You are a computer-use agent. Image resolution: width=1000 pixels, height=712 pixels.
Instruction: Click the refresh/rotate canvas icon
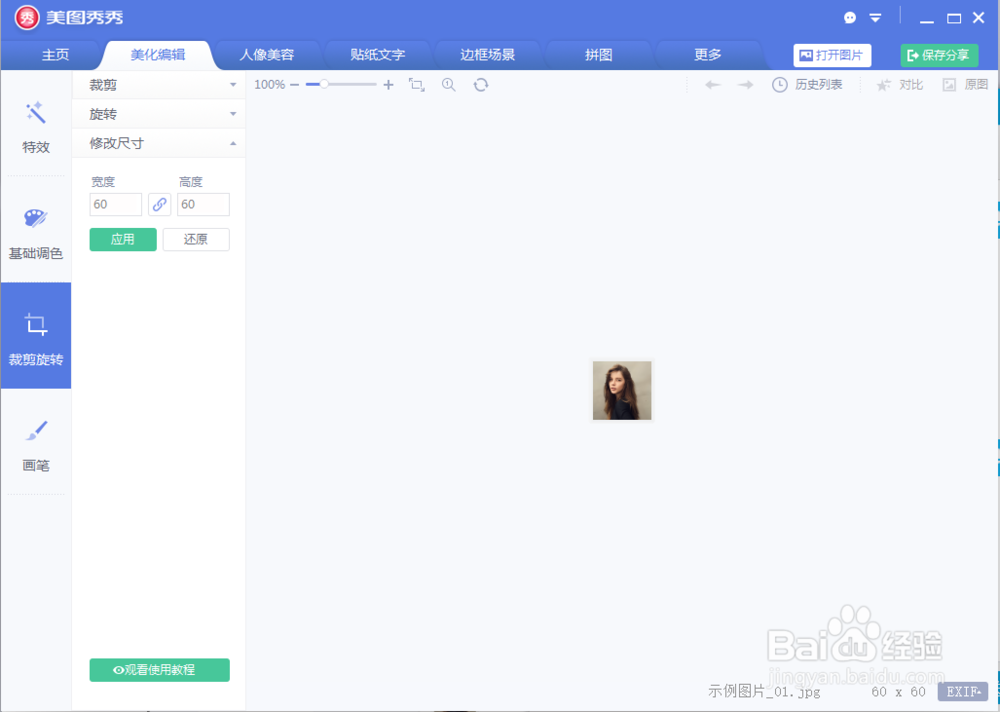click(480, 85)
